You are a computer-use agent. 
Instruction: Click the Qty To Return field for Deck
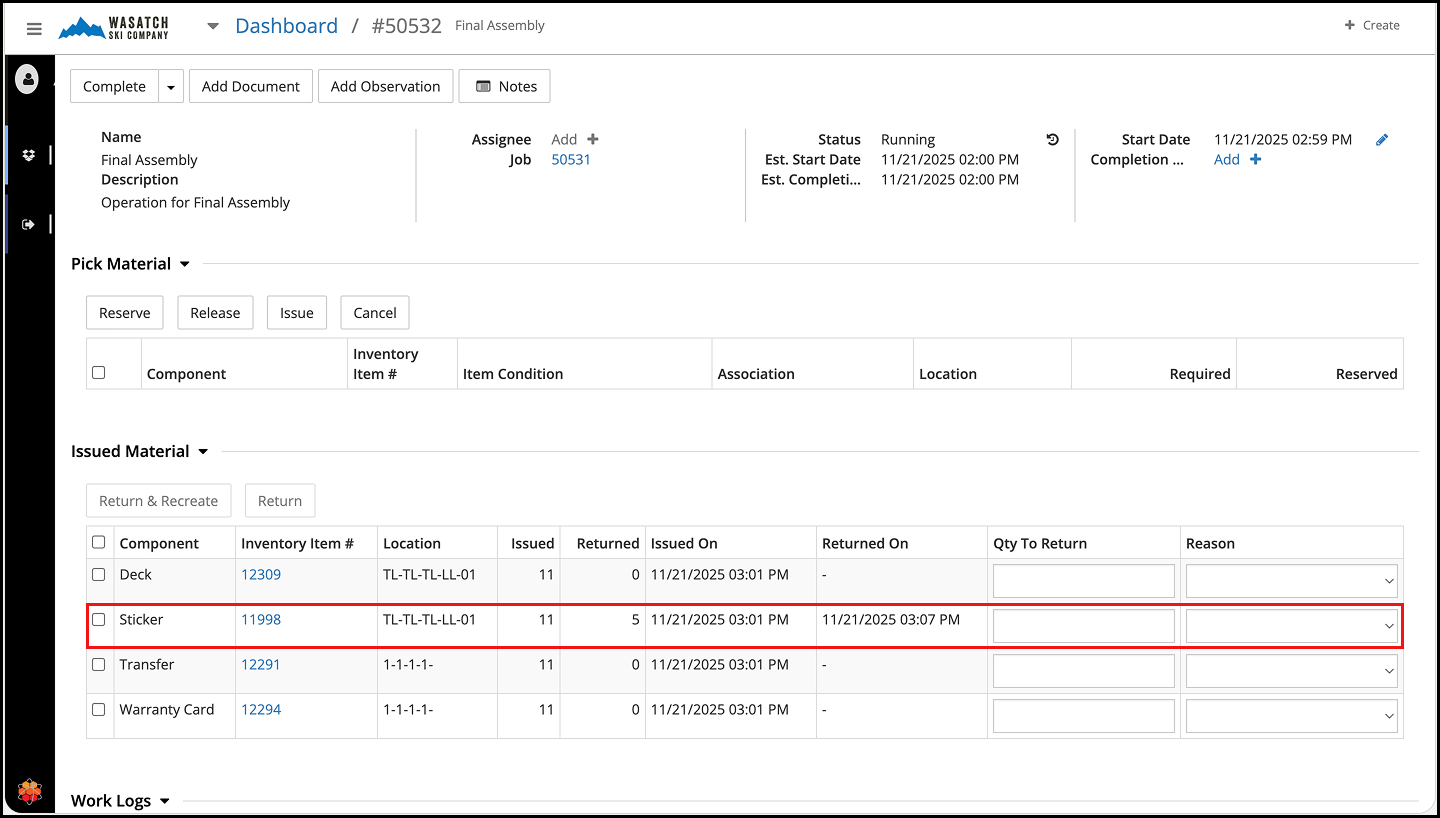coord(1083,581)
